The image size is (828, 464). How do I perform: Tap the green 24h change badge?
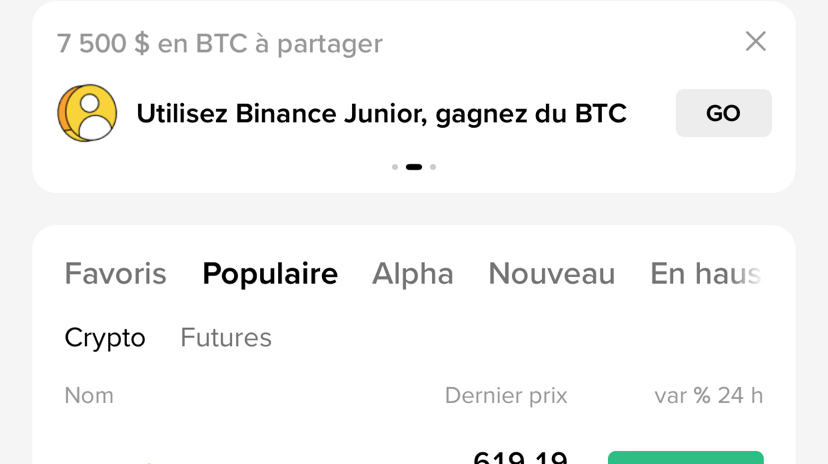tap(685, 458)
